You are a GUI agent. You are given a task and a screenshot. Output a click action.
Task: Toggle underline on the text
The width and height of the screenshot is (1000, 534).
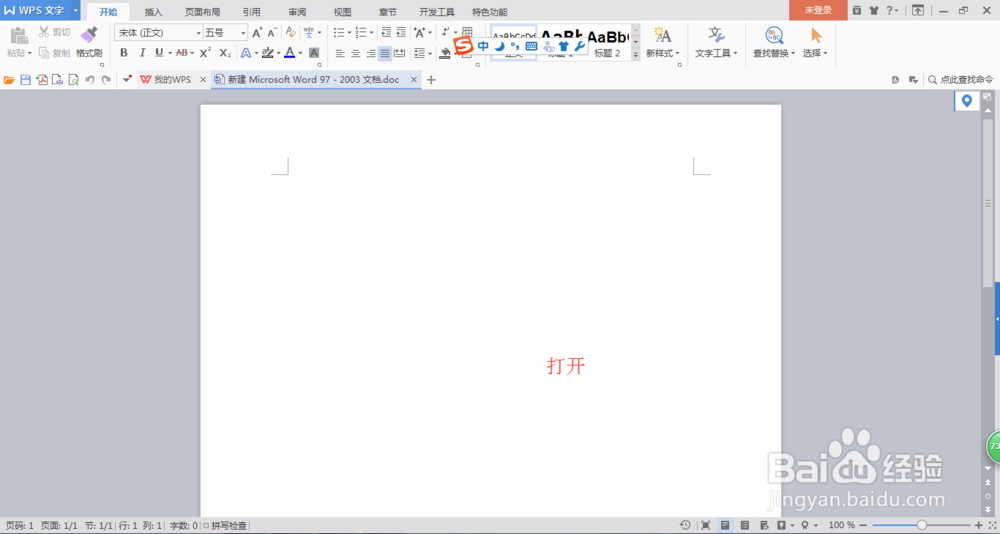pyautogui.click(x=159, y=53)
